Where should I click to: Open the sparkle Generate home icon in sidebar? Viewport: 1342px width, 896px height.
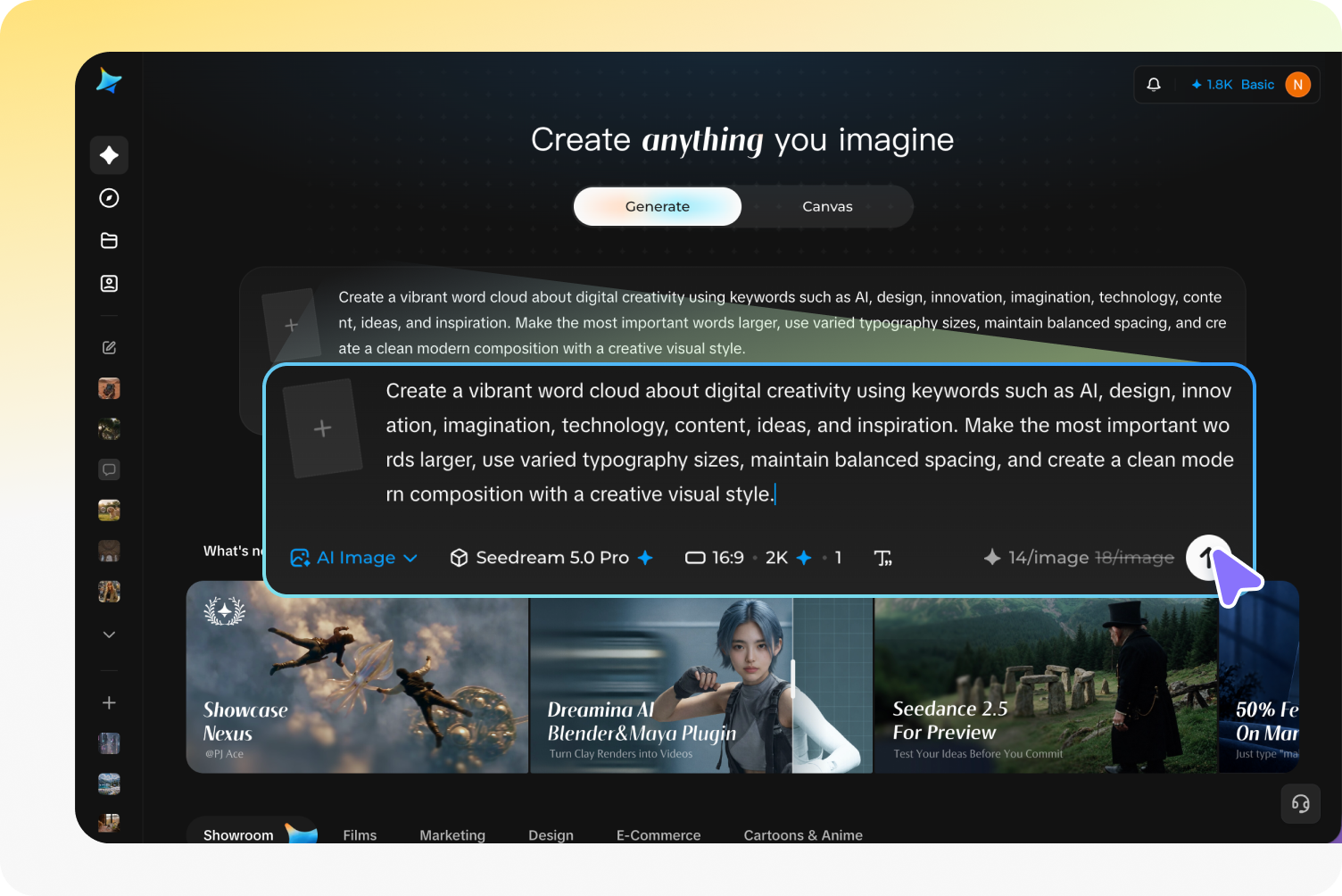tap(109, 155)
